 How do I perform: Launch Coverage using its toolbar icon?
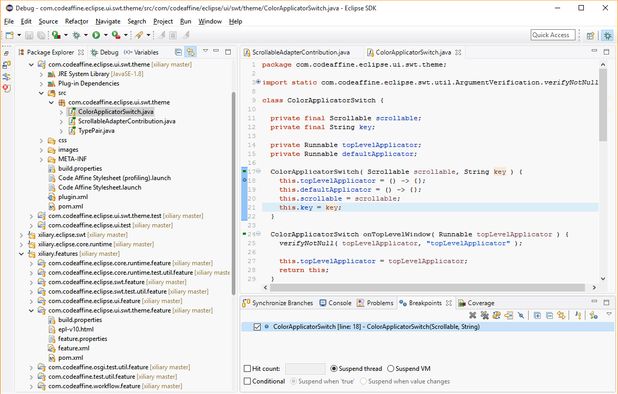[x=56, y=35]
